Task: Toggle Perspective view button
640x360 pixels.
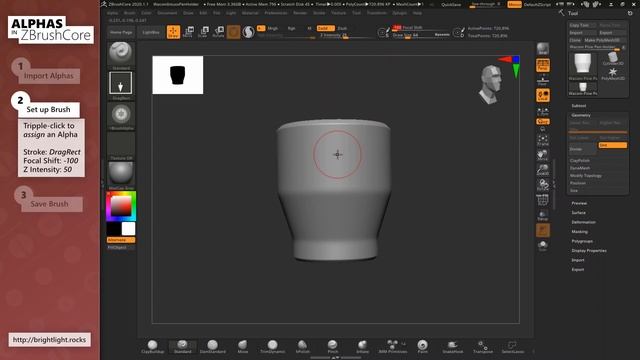Action: [542, 65]
